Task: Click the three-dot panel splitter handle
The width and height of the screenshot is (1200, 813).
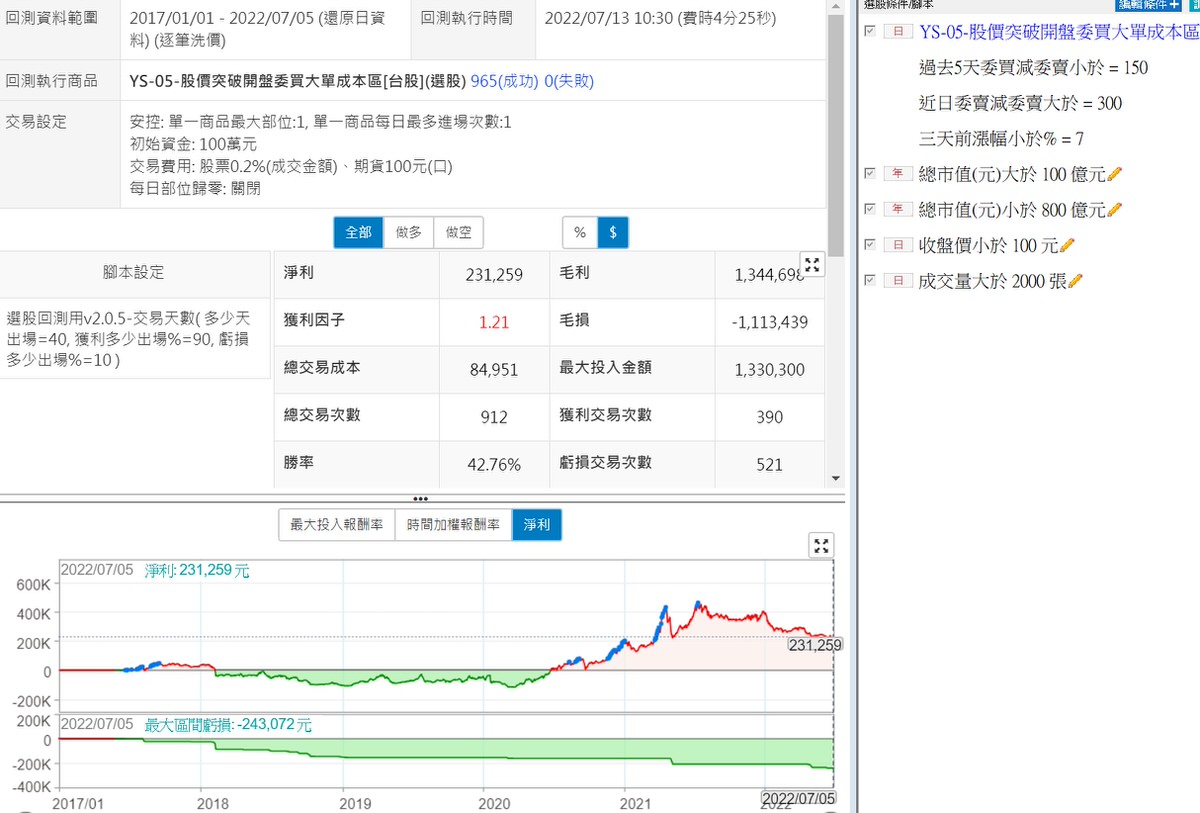Action: [x=420, y=498]
